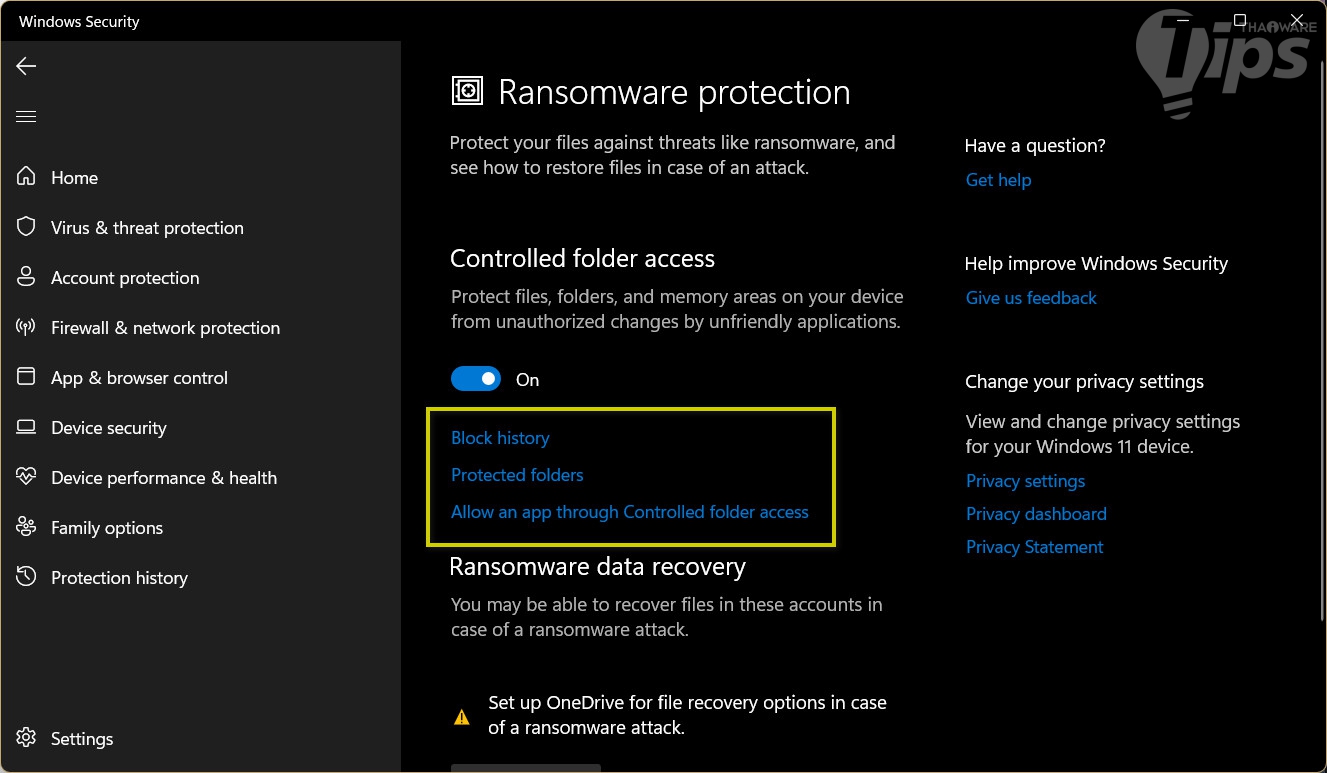Open the Protected folders link
1327x773 pixels.
click(517, 475)
